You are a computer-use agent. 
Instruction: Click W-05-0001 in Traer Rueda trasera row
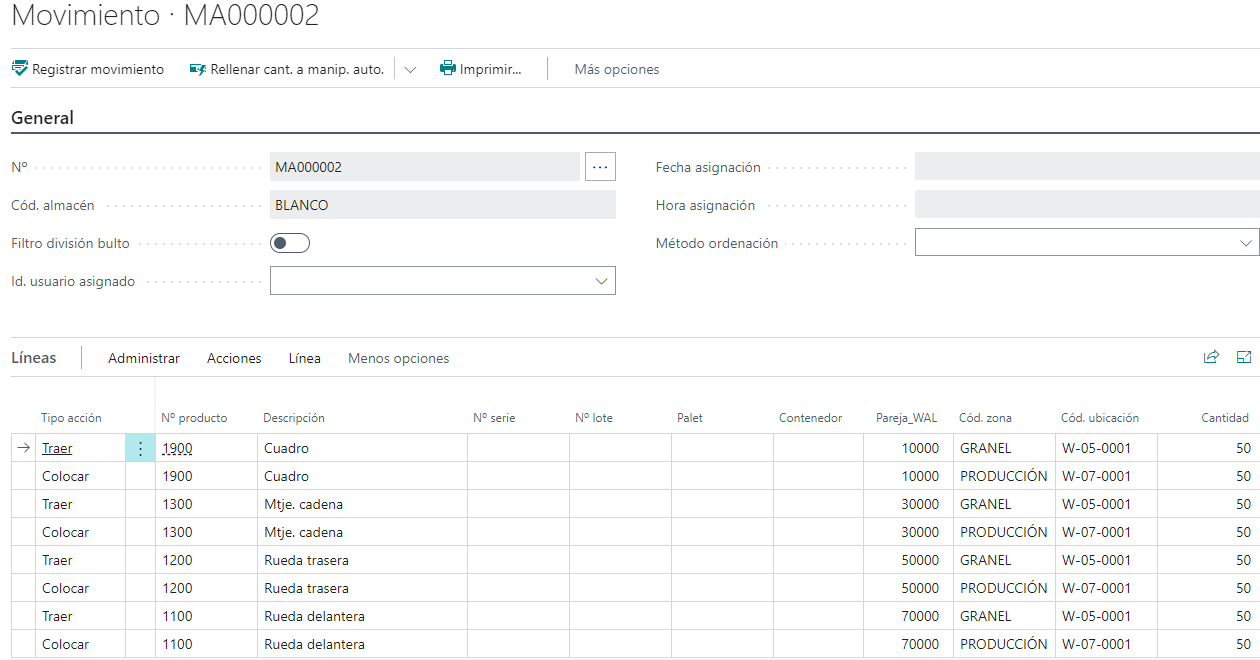(x=1096, y=561)
